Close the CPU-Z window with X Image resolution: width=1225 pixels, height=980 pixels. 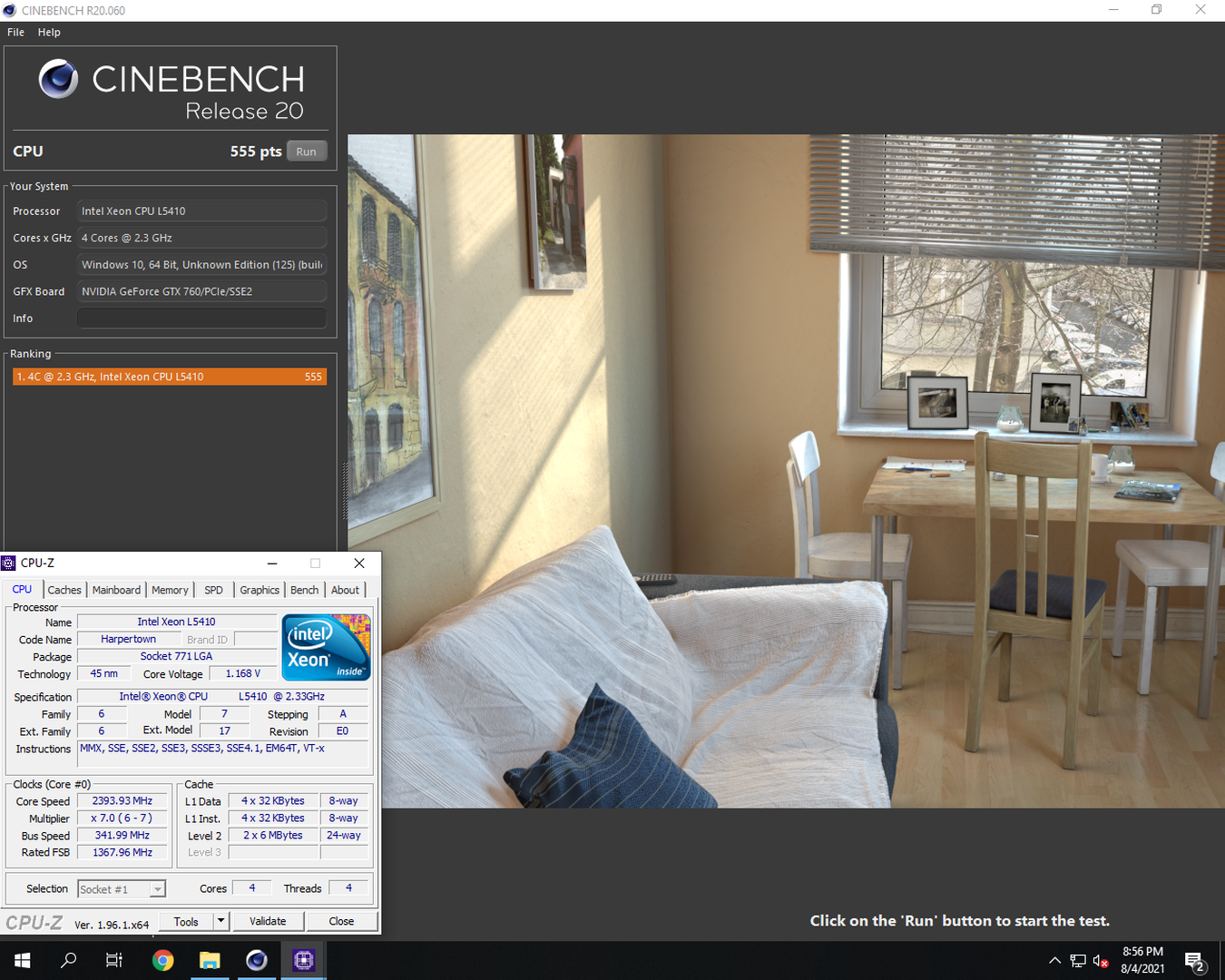pos(359,563)
